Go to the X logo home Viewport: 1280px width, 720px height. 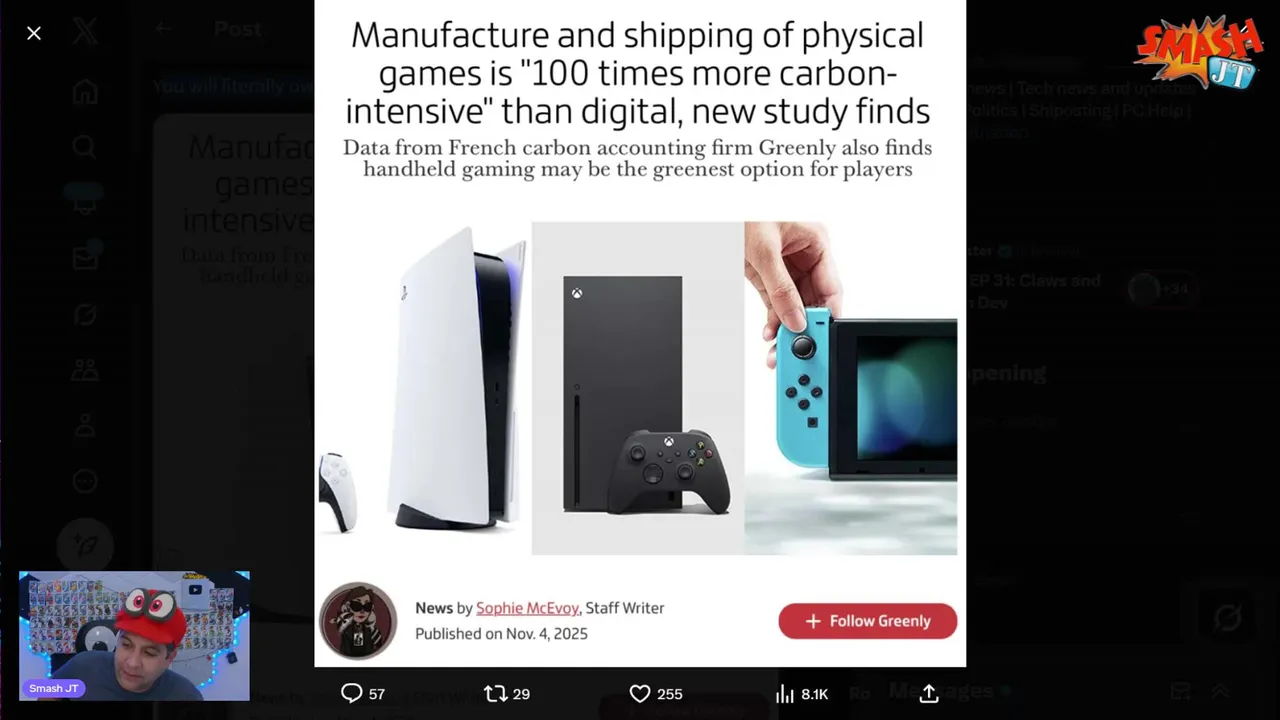tap(85, 32)
